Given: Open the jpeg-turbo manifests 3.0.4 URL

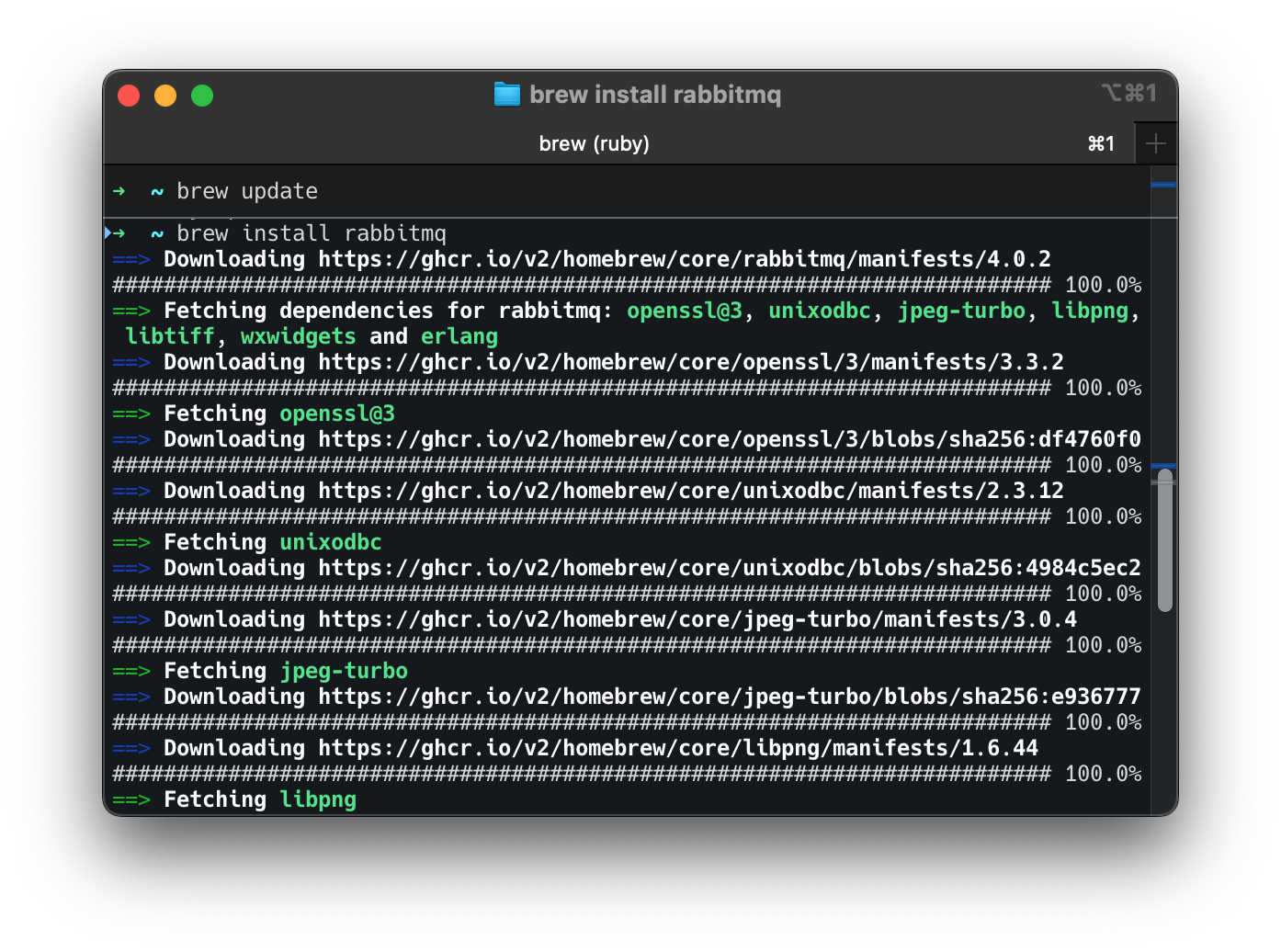Looking at the screenshot, I should pos(697,619).
